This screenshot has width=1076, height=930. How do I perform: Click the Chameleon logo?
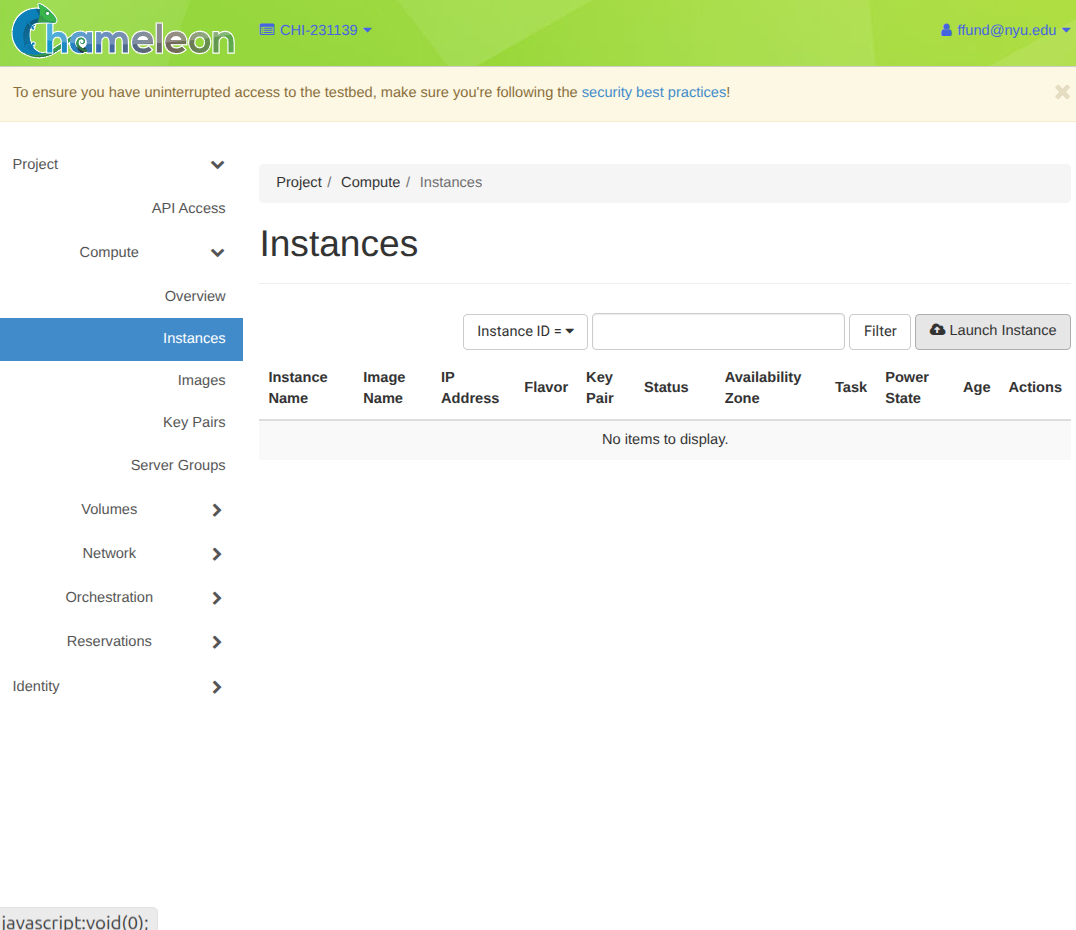pos(123,33)
